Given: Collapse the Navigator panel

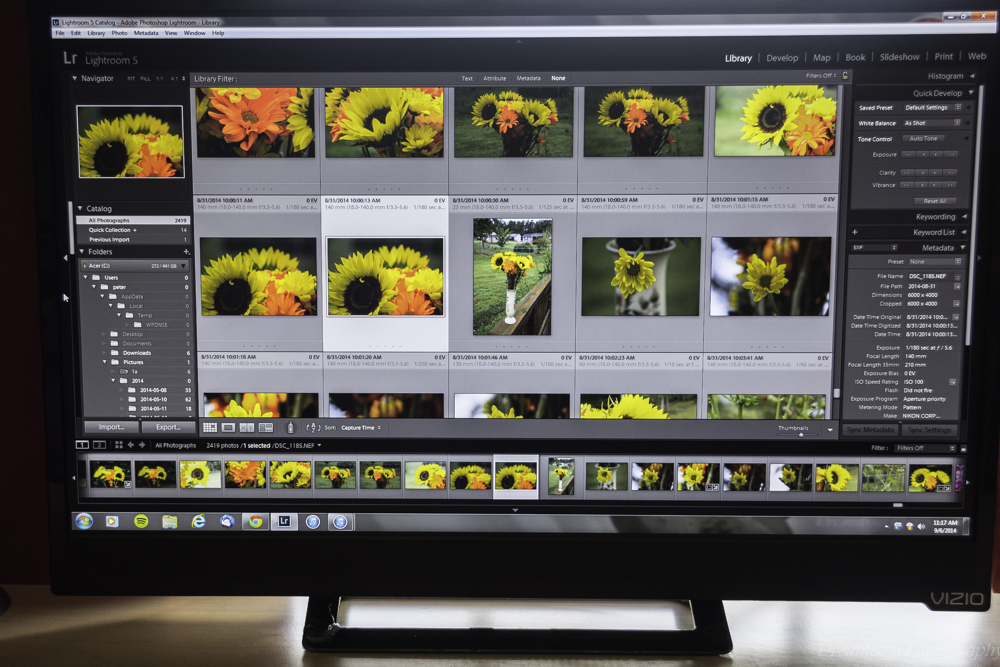Looking at the screenshot, I should pyautogui.click(x=73, y=78).
